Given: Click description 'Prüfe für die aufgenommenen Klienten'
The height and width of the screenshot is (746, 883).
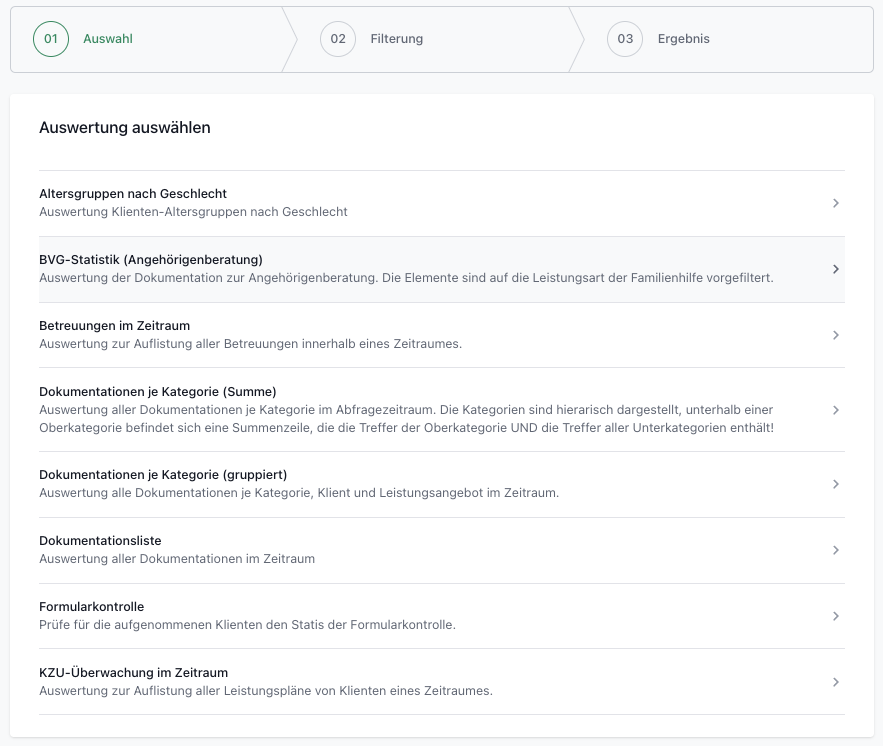Looking at the screenshot, I should tap(247, 624).
